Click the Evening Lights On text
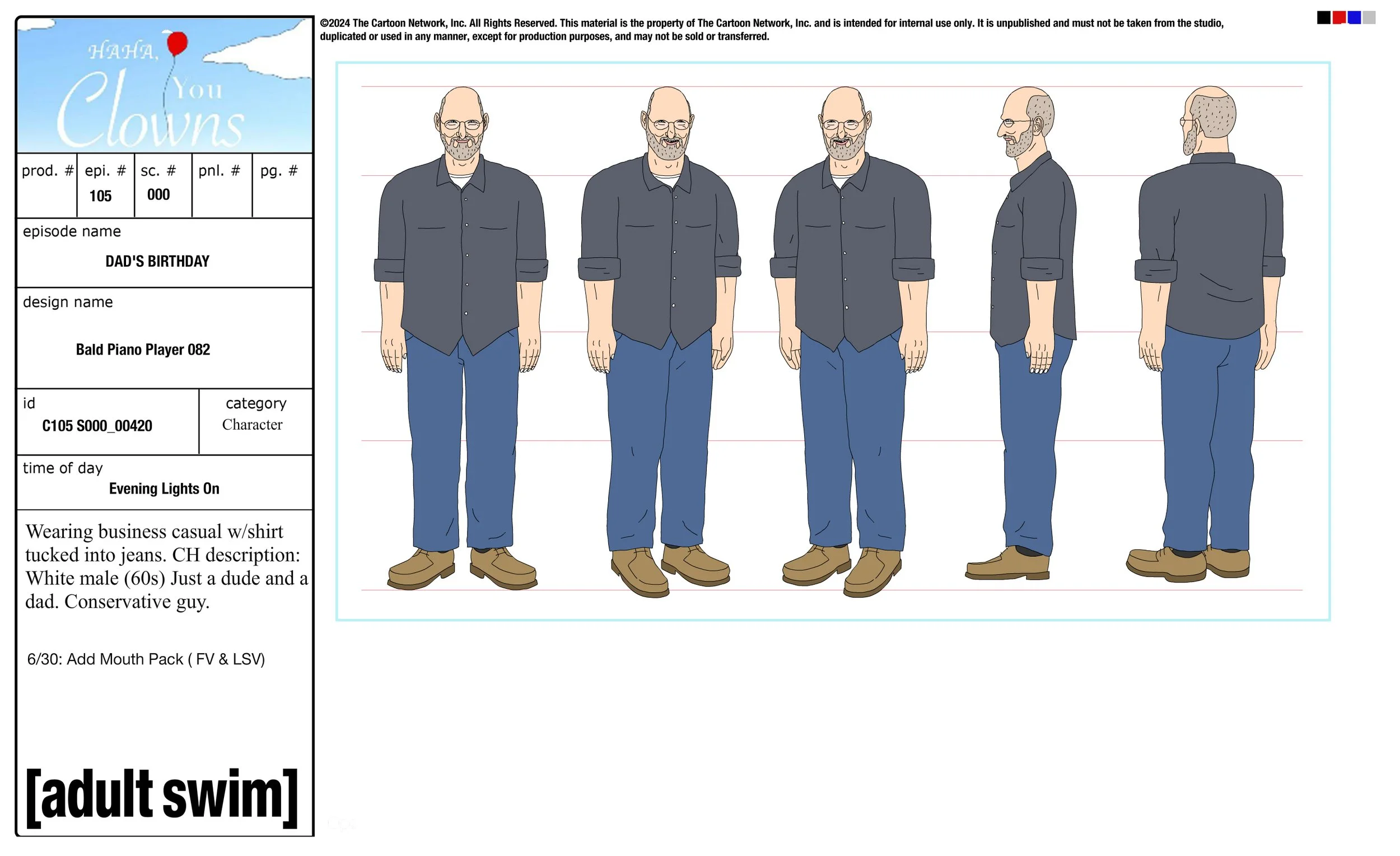Image resolution: width=1400 pixels, height=856 pixels. [x=164, y=489]
